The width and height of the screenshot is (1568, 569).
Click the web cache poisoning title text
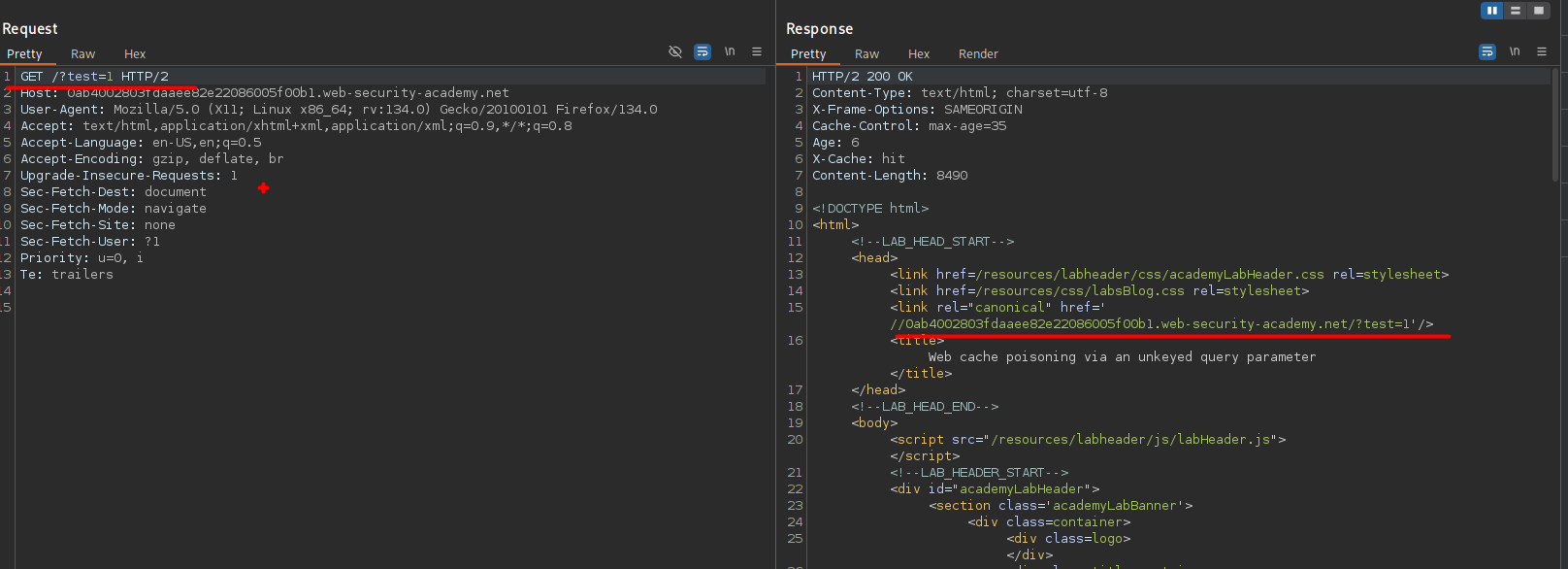(1122, 357)
